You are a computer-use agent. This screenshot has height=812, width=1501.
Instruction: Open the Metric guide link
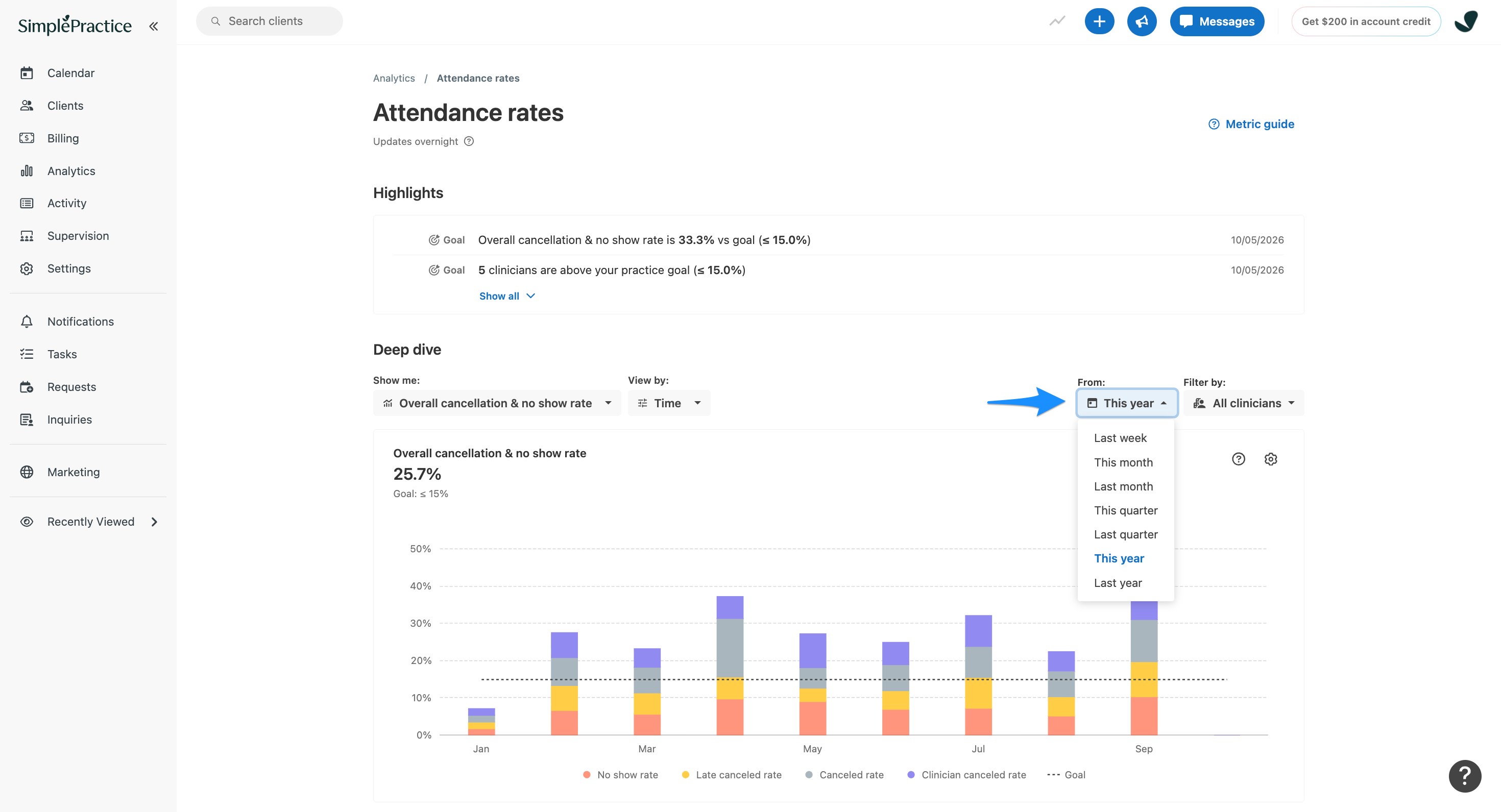click(1251, 124)
